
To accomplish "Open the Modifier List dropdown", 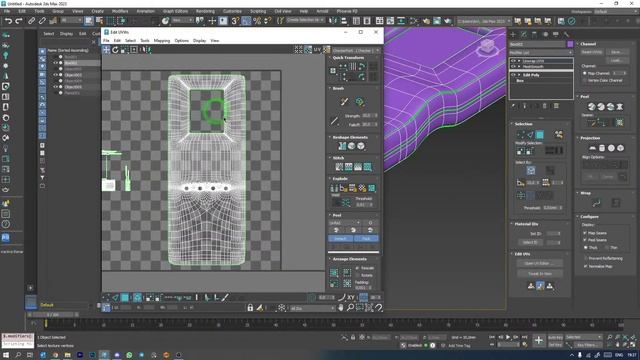I will click(541, 53).
